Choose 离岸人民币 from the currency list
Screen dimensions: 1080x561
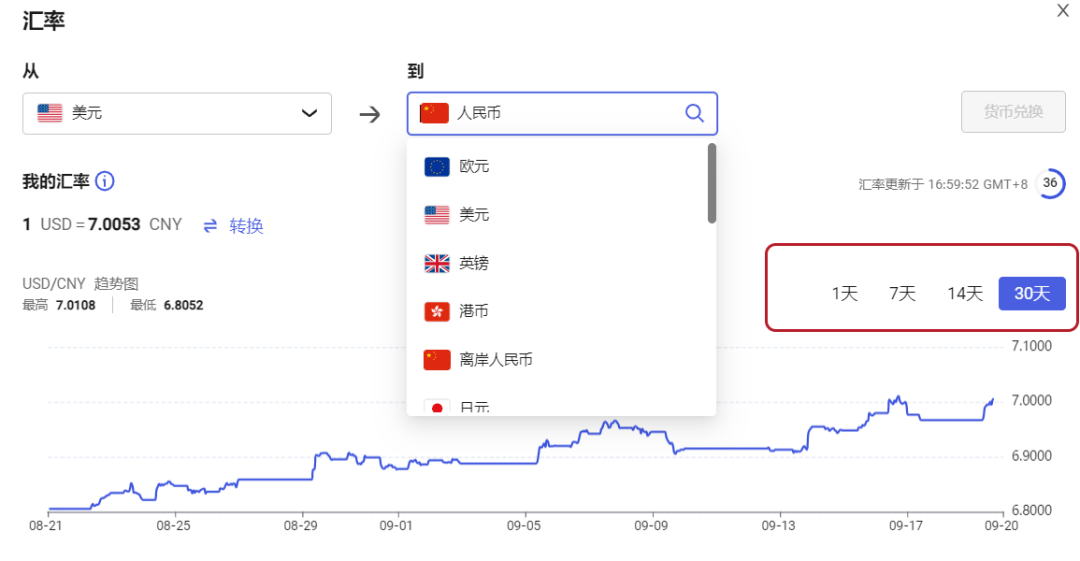coord(495,360)
